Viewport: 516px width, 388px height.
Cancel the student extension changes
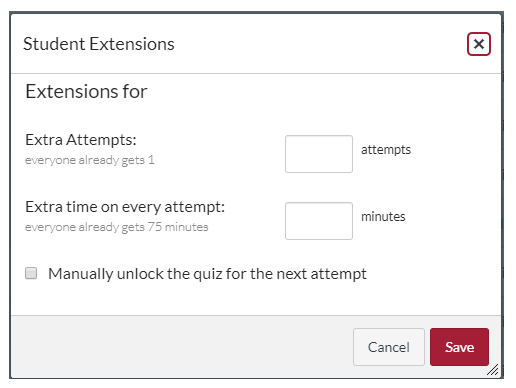(x=389, y=347)
